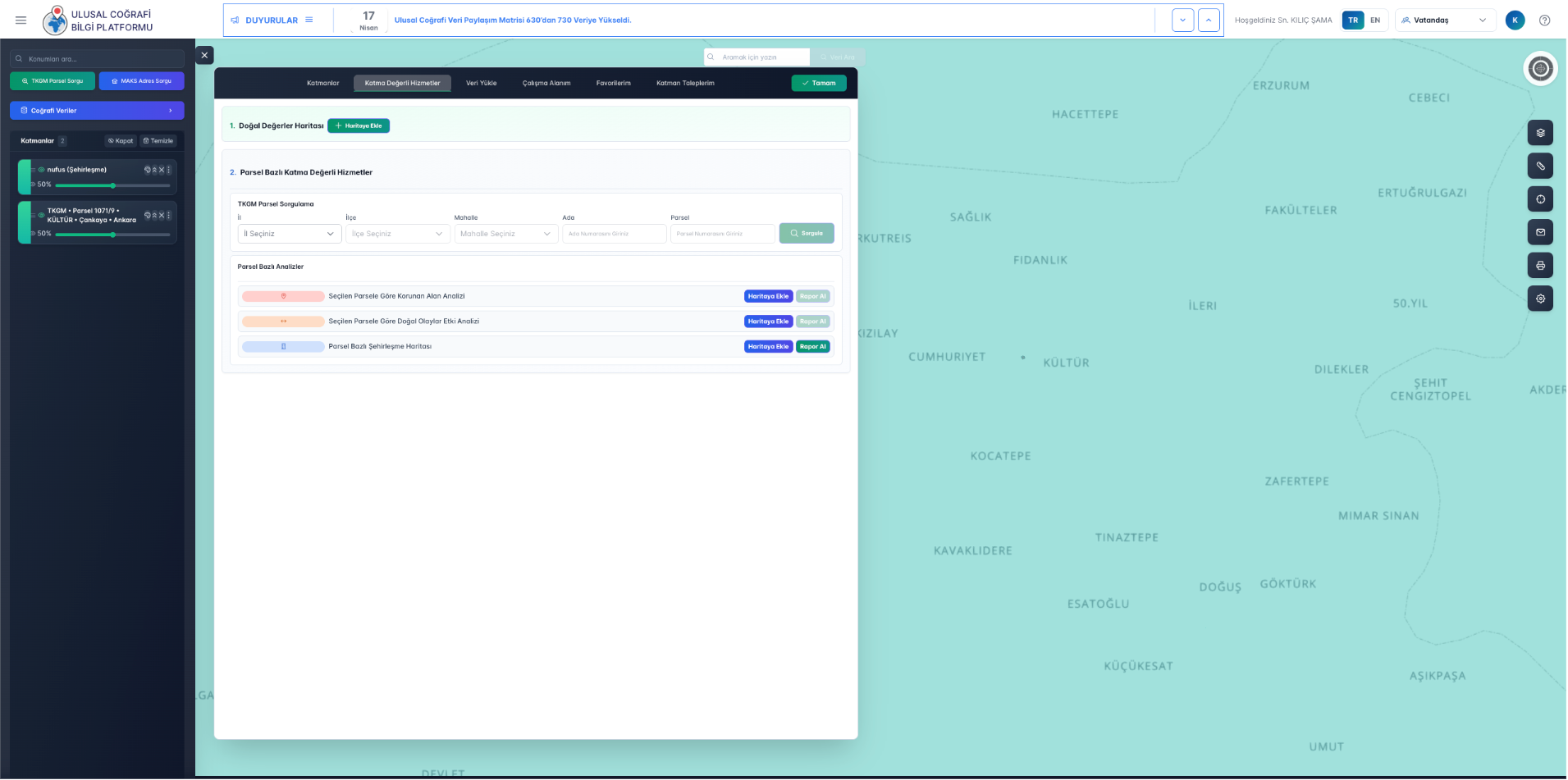Show next announcement with down chevron
This screenshot has height=780, width=1568.
coord(1182,21)
